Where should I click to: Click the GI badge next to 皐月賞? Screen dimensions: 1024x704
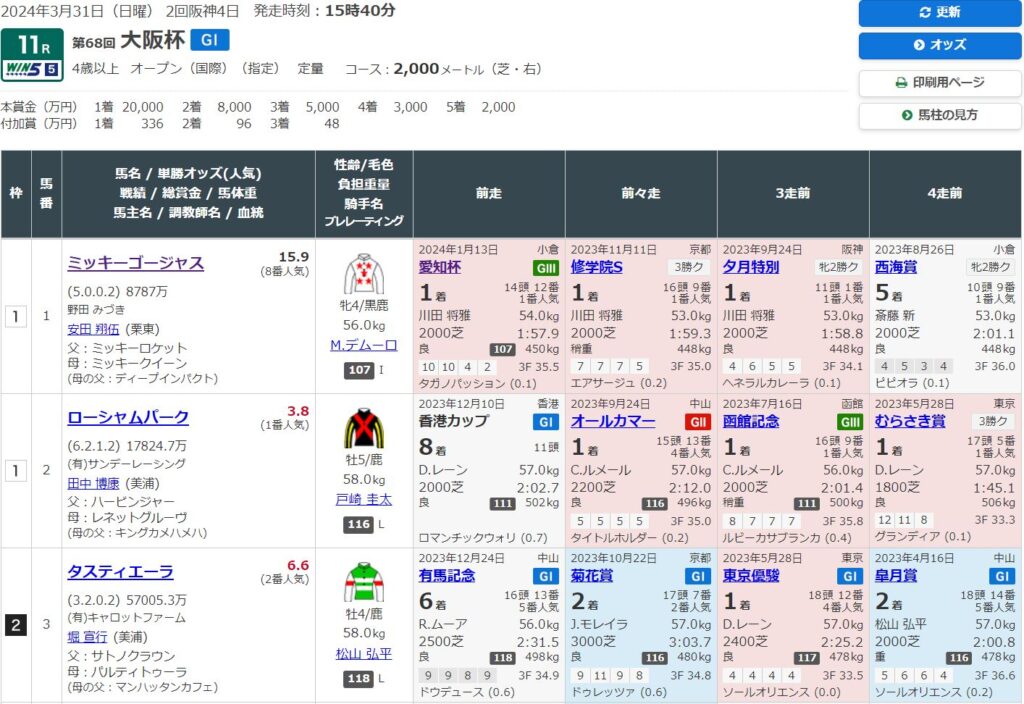pyautogui.click(x=1002, y=576)
